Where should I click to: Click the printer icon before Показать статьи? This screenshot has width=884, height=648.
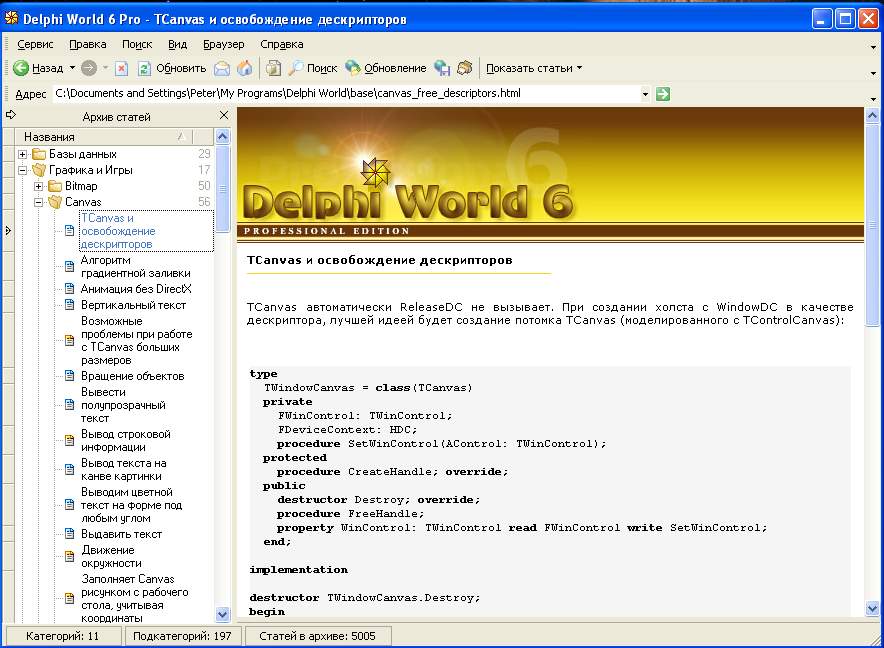pos(465,68)
